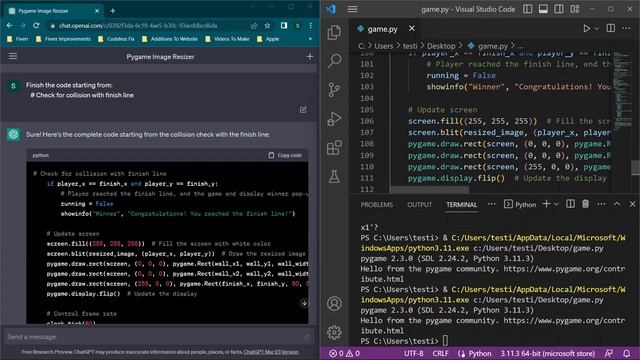Open the Search view in VS Code
This screenshot has height=360, width=640.
334,61
